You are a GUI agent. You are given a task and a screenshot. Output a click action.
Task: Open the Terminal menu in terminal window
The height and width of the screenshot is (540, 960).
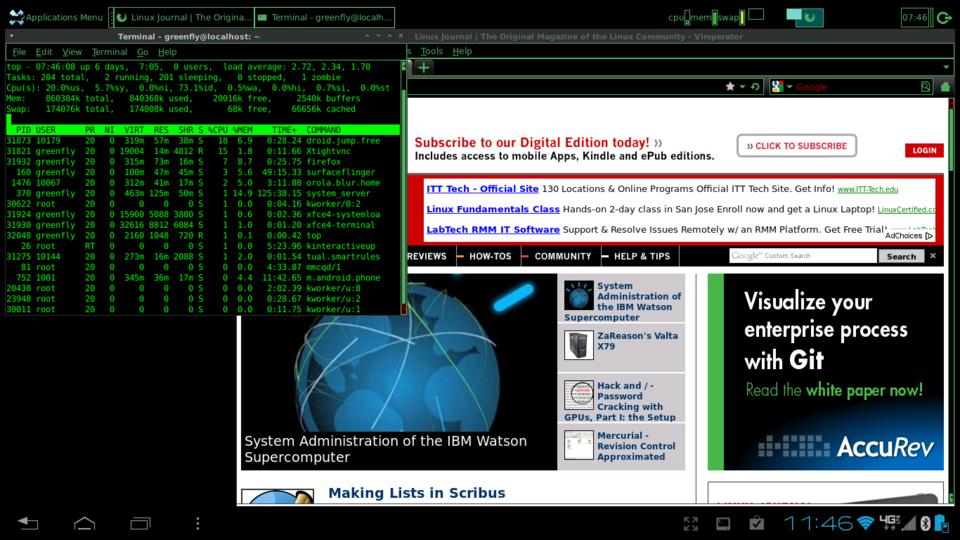(109, 51)
